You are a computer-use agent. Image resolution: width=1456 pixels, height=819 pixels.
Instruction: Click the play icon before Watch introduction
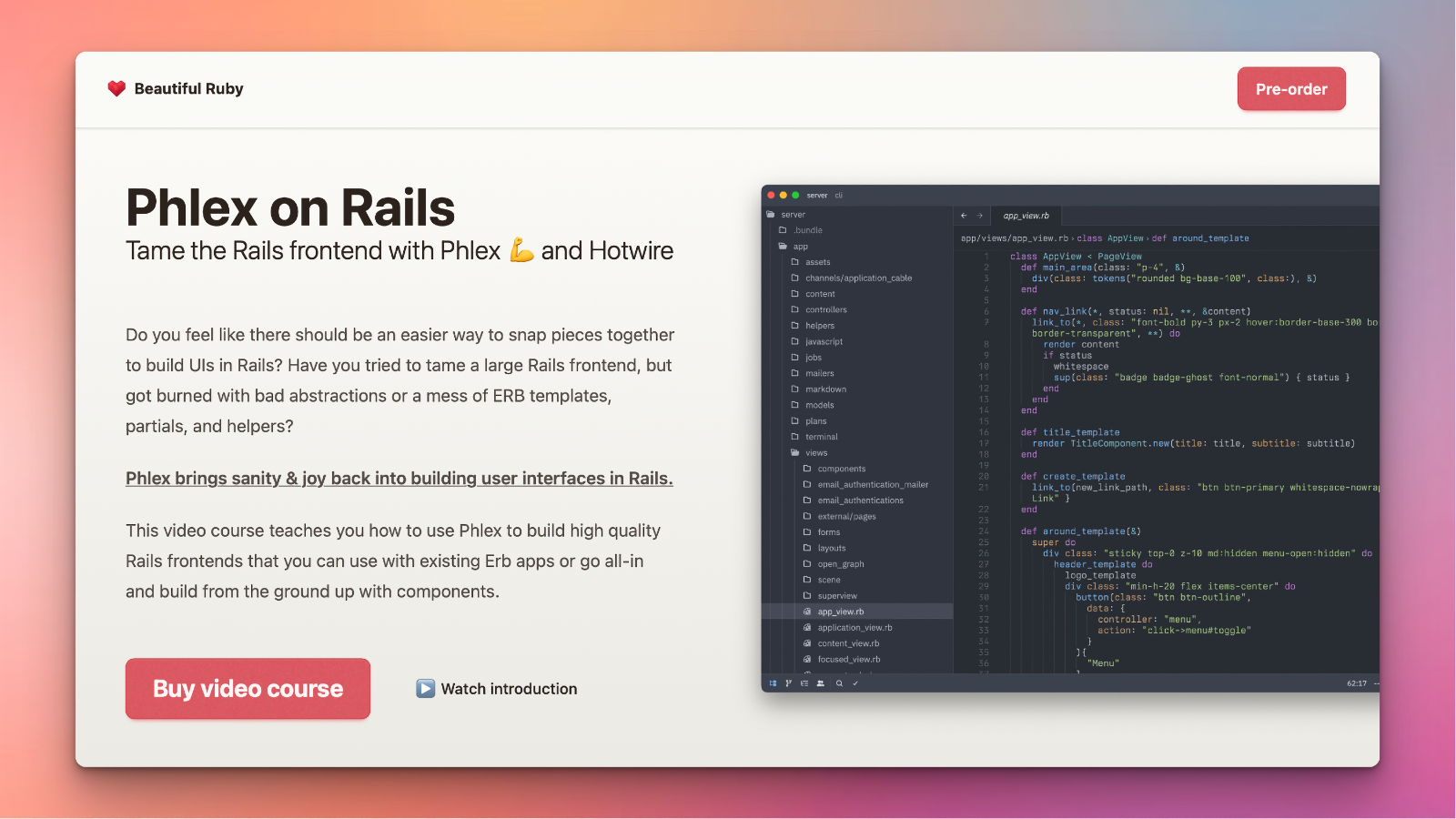[x=425, y=689]
